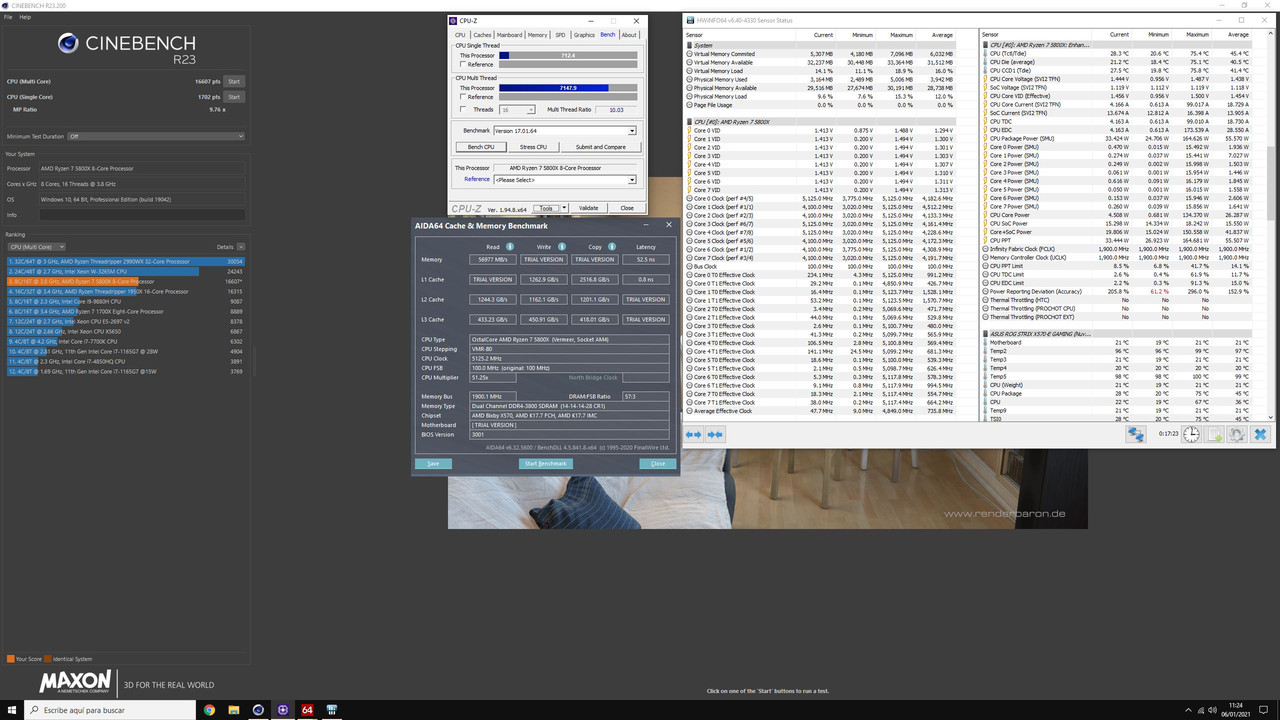Click the Copy info icon in AIDA64

[x=612, y=246]
